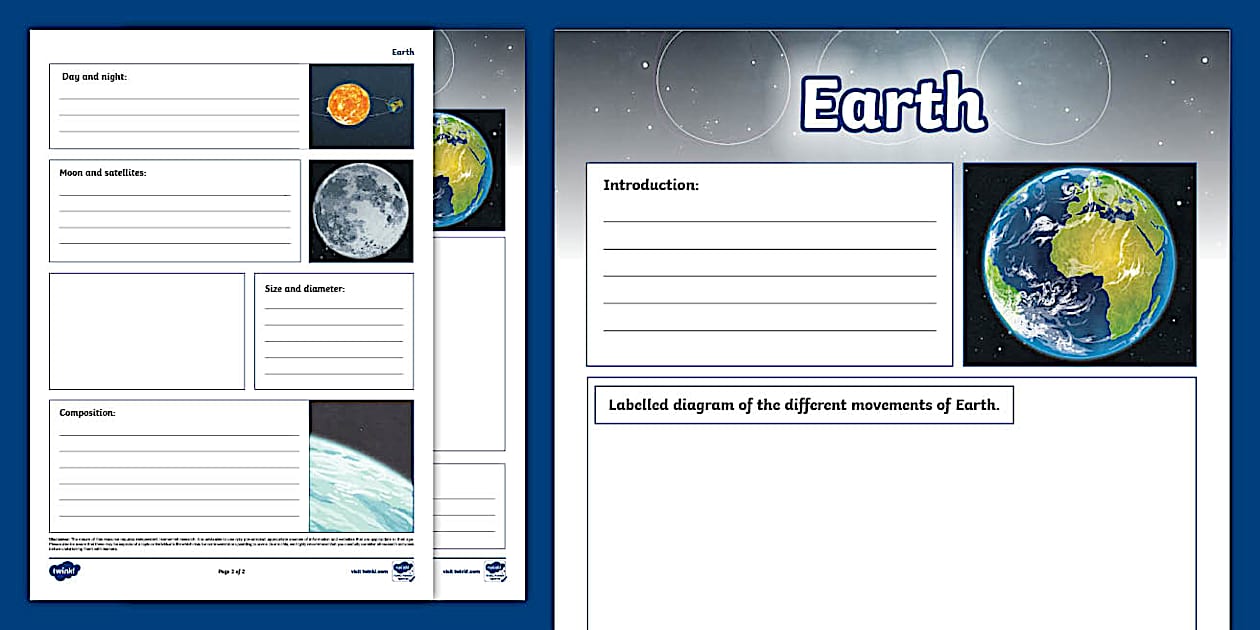This screenshot has width=1260, height=630.
Task: Click the Introduction heading
Action: coord(650,185)
